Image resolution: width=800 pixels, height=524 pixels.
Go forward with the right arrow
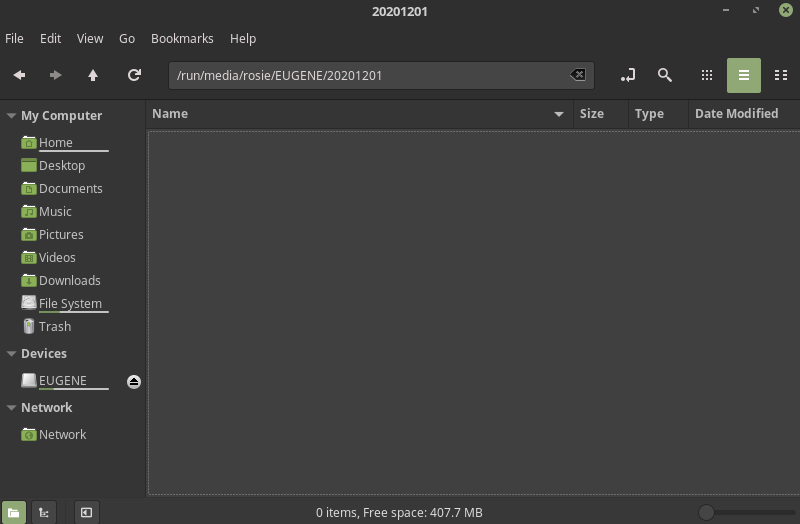pos(55,76)
